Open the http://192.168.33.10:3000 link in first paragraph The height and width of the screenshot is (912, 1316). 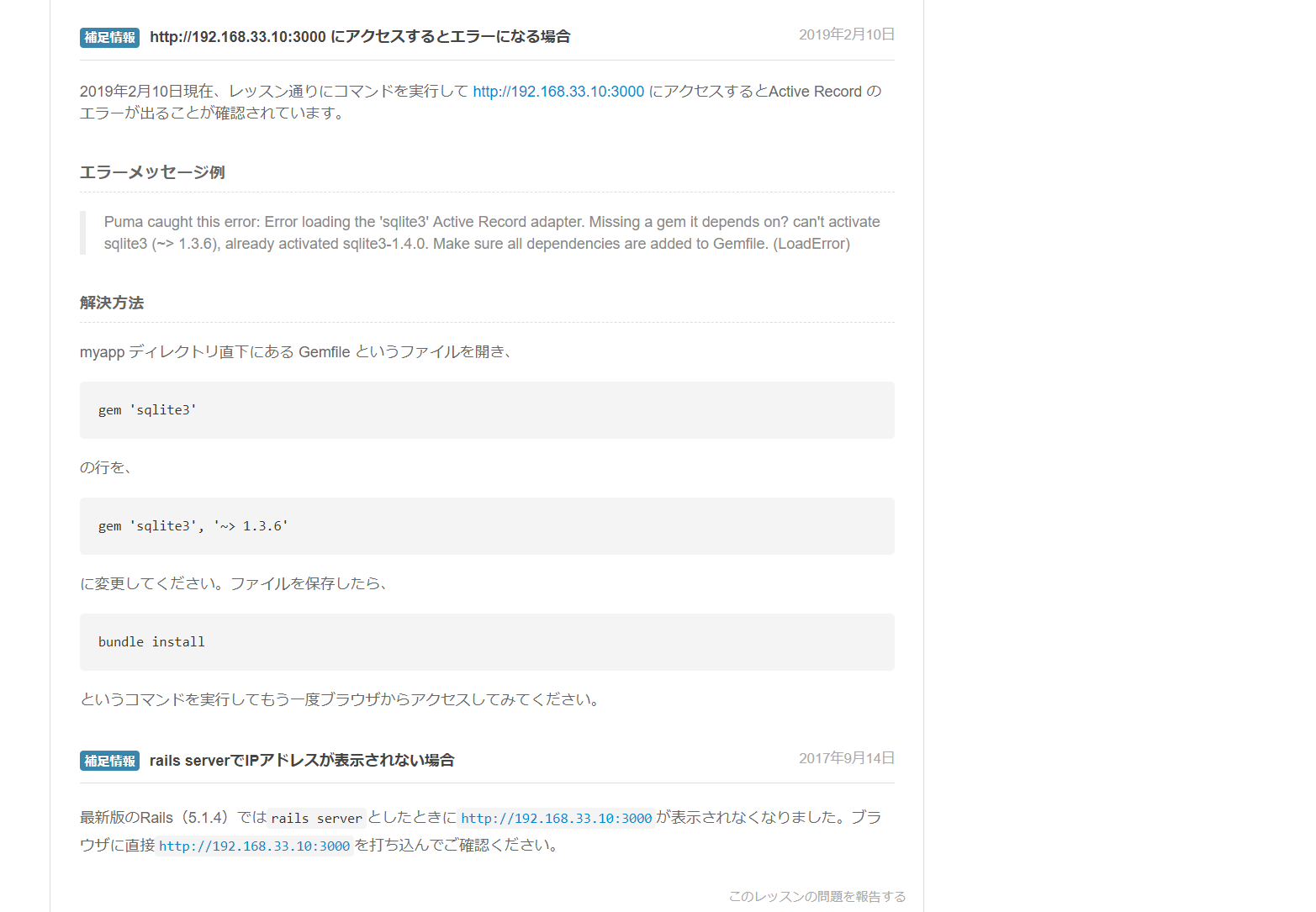click(x=558, y=91)
